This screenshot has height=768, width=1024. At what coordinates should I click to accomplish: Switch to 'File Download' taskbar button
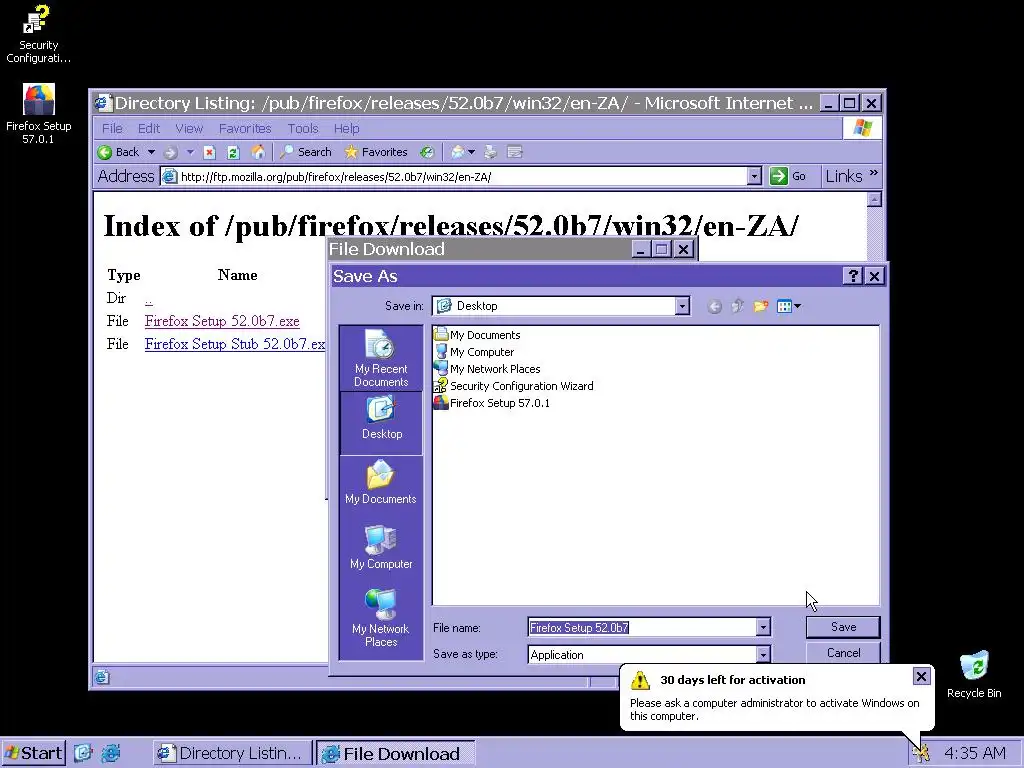click(x=395, y=753)
